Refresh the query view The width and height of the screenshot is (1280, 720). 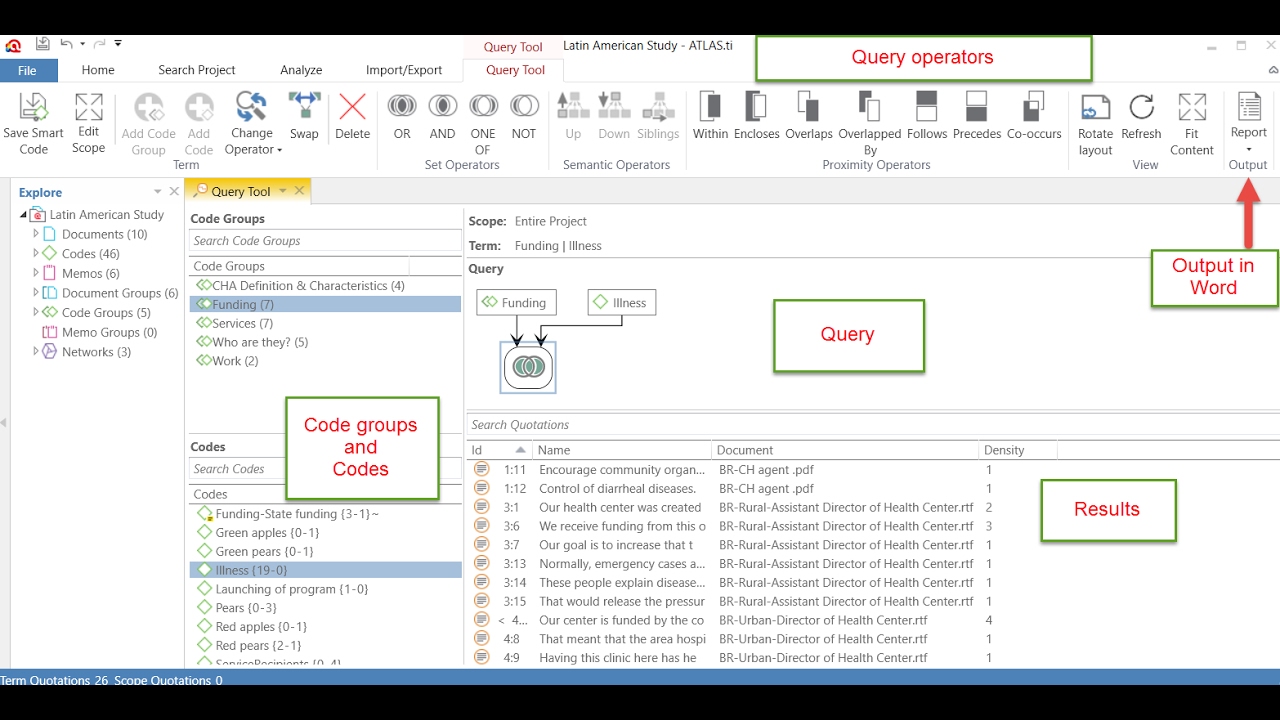tap(1141, 116)
